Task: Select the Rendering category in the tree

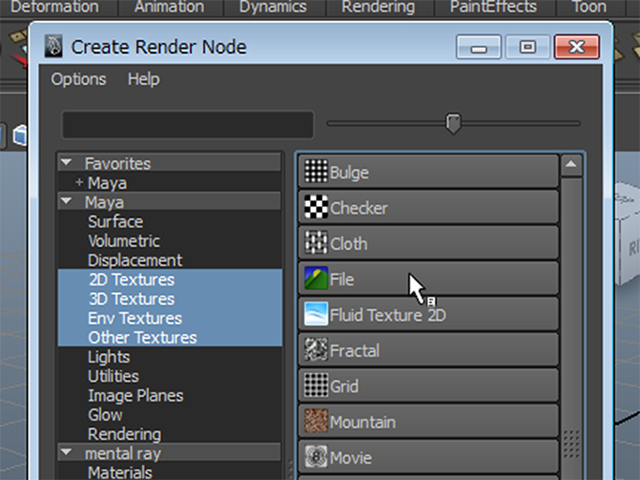Action: click(x=124, y=434)
